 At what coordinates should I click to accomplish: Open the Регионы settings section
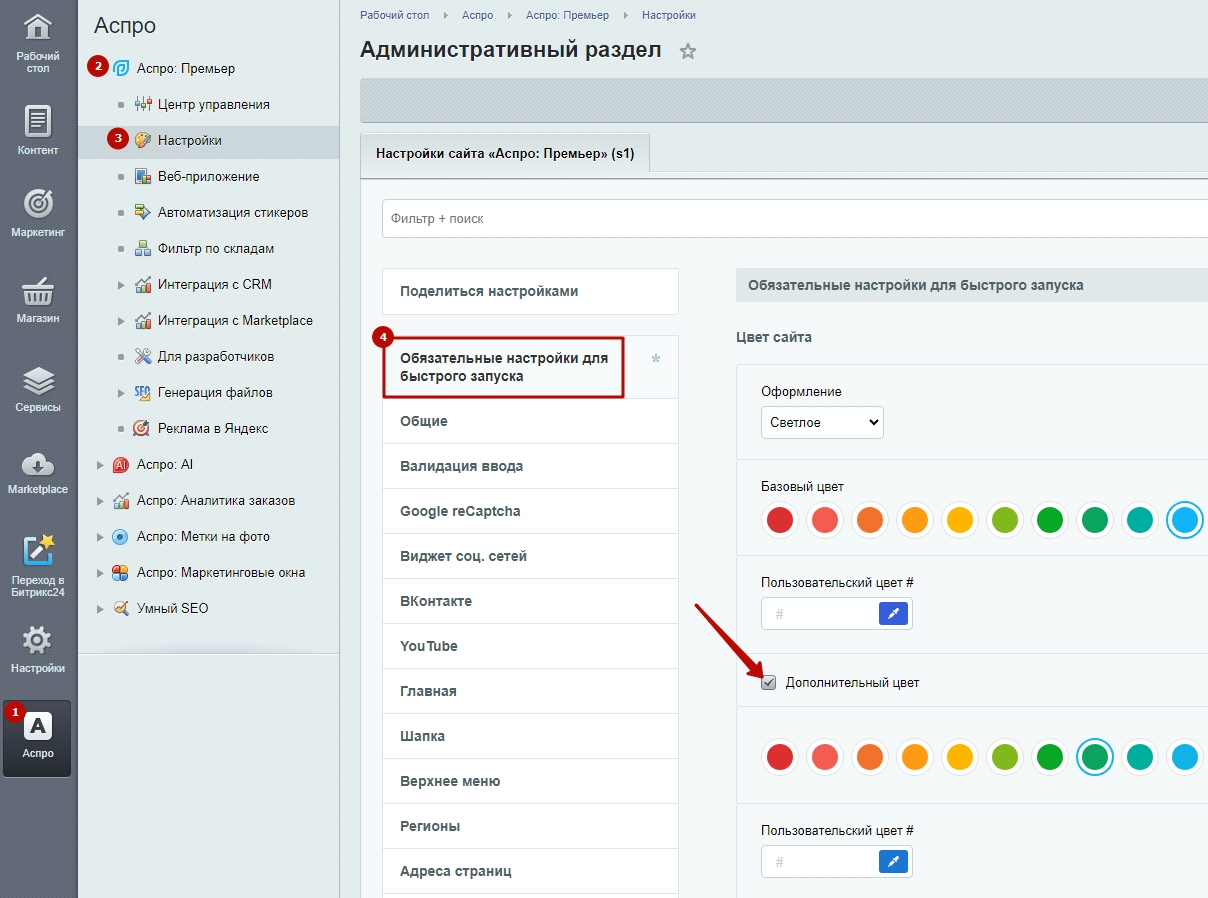(530, 826)
